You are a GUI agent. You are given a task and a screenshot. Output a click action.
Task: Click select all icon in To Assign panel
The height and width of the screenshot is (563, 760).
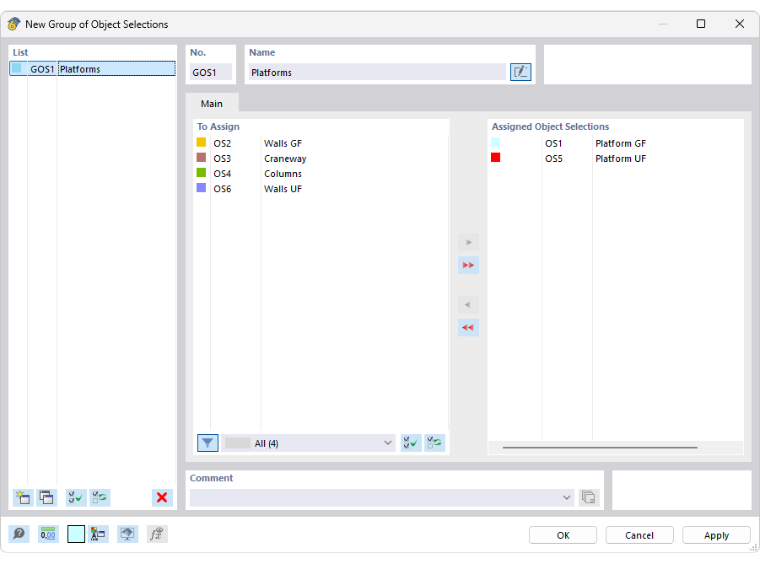(411, 443)
